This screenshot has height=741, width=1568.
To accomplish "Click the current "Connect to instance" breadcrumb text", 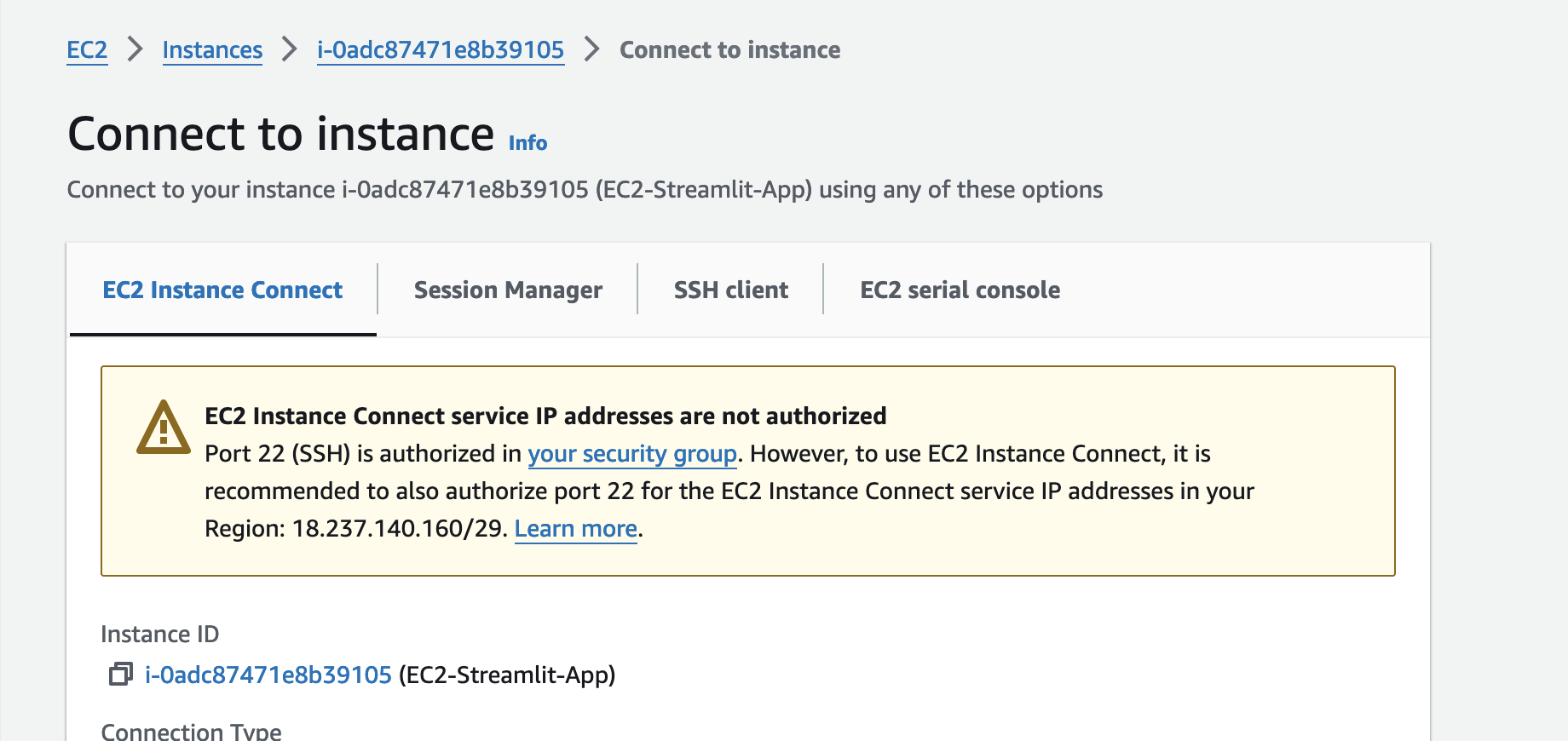I will tap(729, 50).
